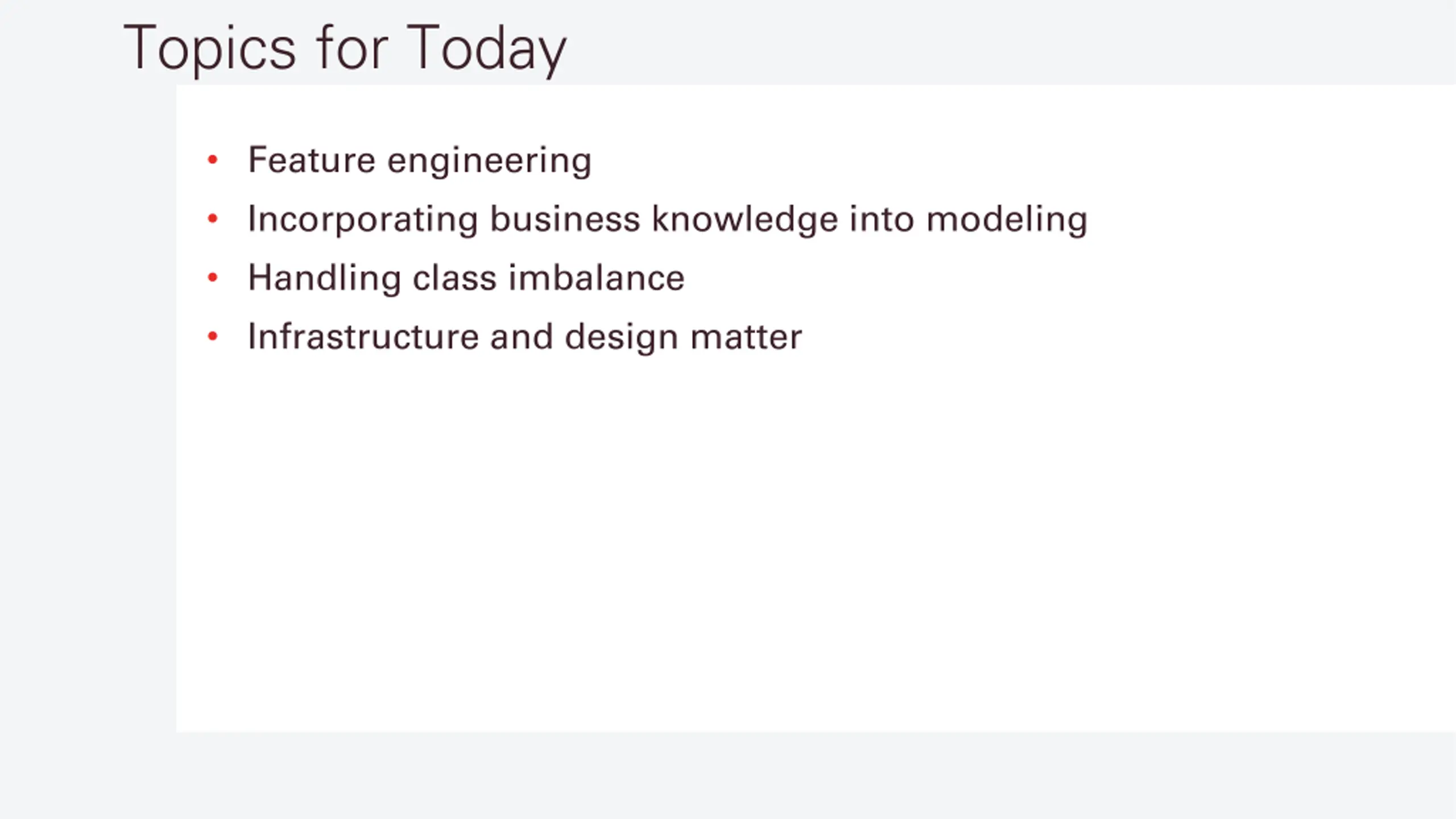Image resolution: width=1456 pixels, height=819 pixels.
Task: Click the word "knowledge" in the second bullet
Action: click(744, 220)
